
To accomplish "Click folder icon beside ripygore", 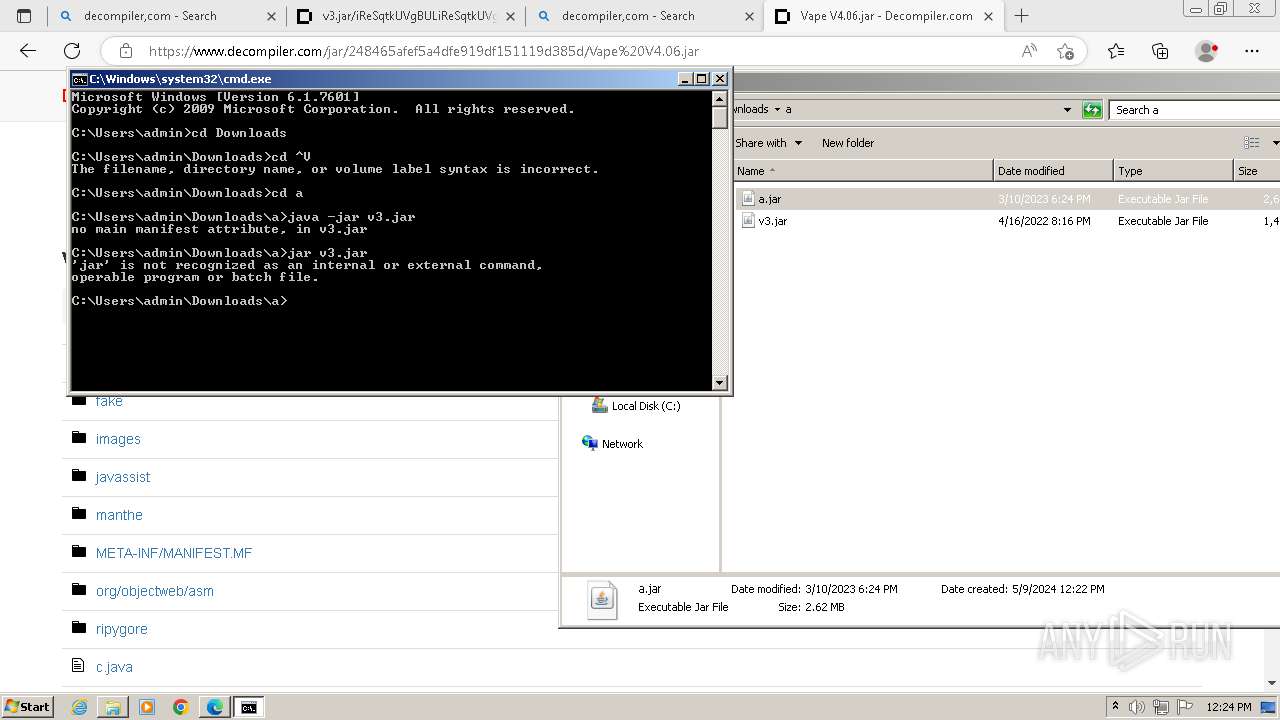I will coord(79,628).
